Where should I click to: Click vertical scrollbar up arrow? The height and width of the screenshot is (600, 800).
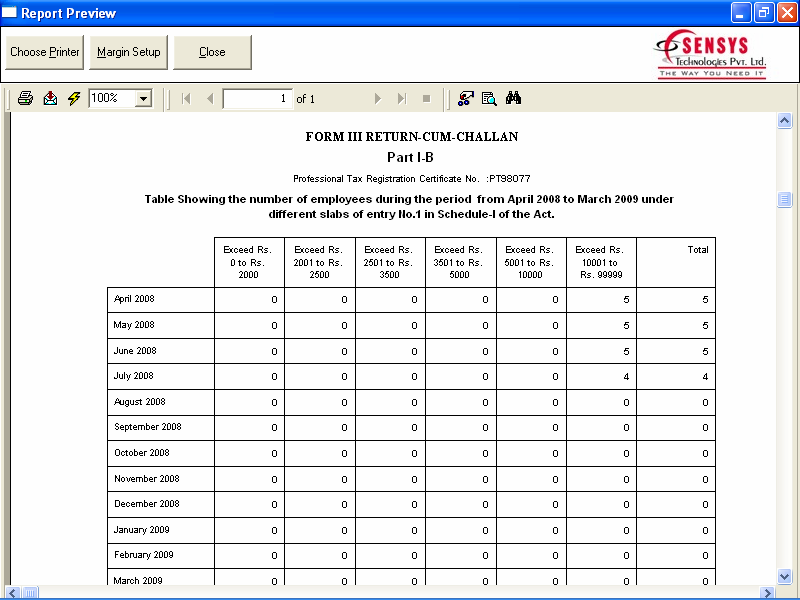click(x=784, y=121)
